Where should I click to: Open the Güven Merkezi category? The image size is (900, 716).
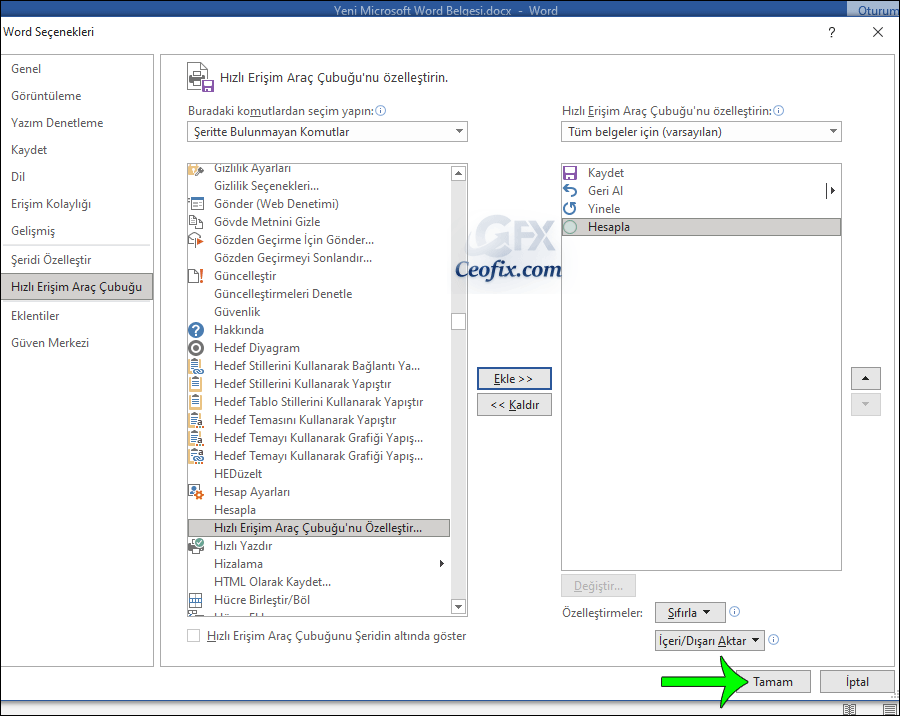pyautogui.click(x=50, y=343)
